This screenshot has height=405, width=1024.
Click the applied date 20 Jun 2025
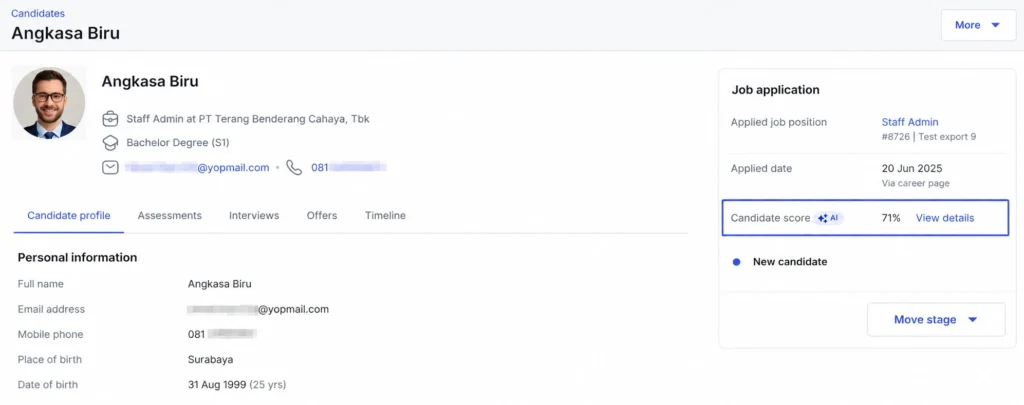pyautogui.click(x=912, y=169)
